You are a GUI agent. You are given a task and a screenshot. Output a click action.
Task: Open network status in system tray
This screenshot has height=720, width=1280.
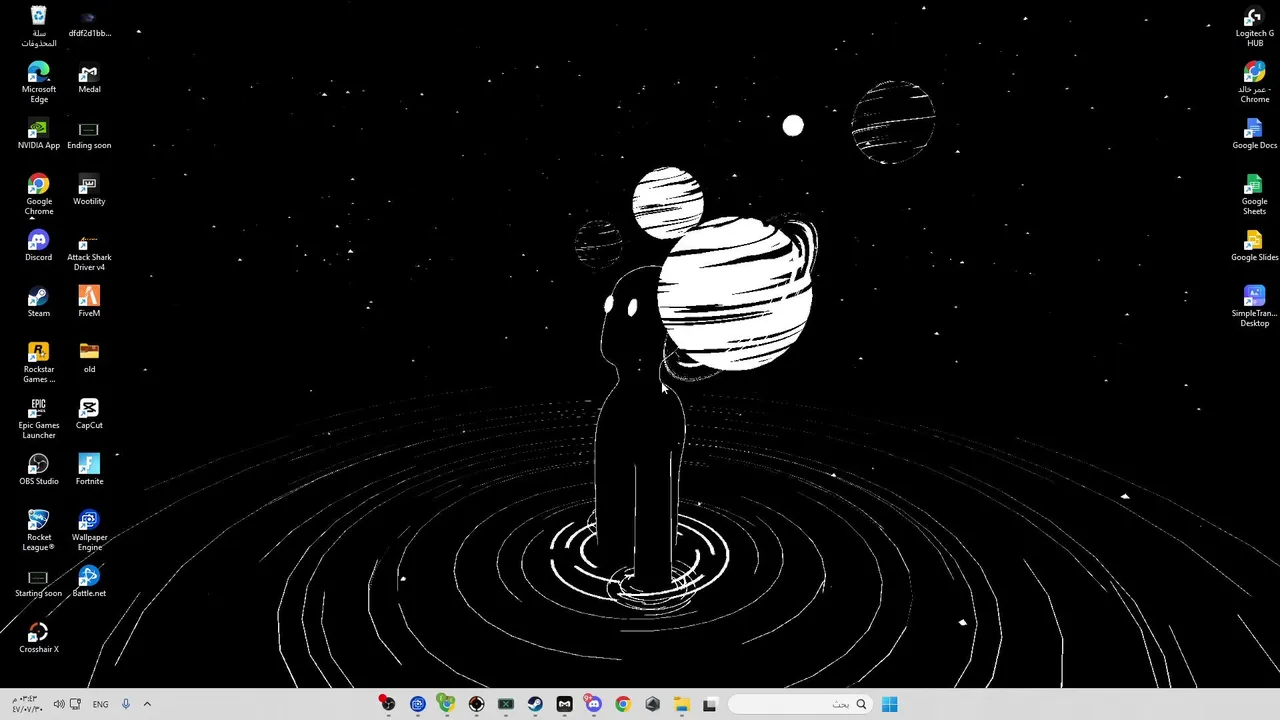click(x=75, y=704)
